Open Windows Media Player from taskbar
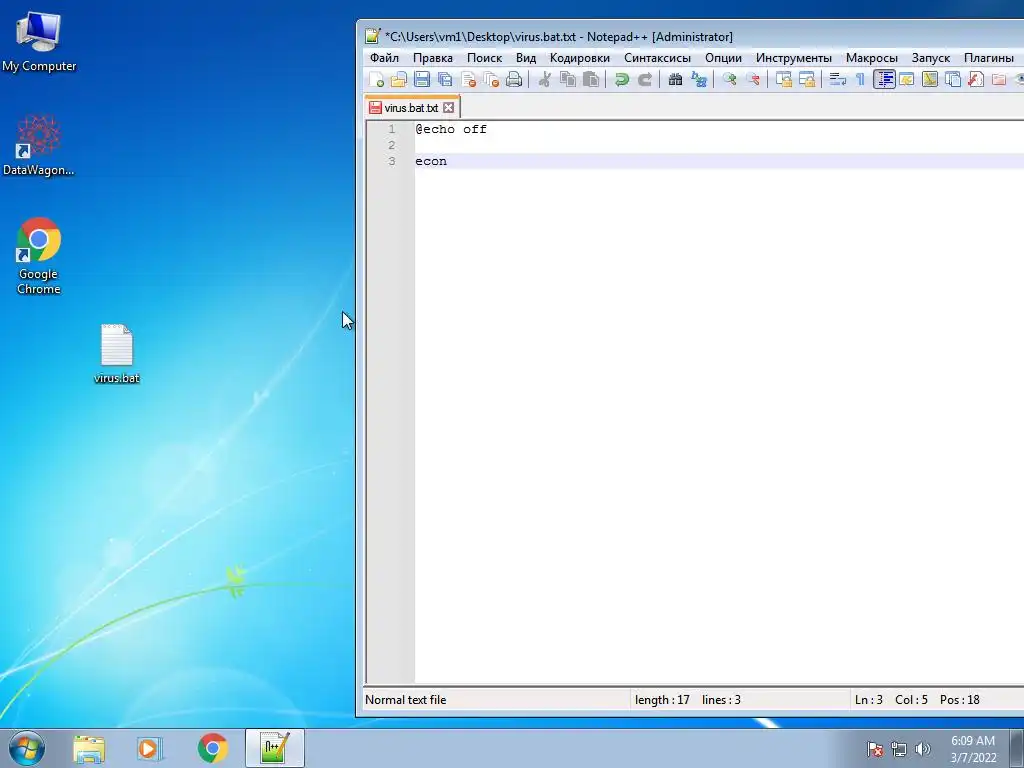This screenshot has height=768, width=1024. 150,748
